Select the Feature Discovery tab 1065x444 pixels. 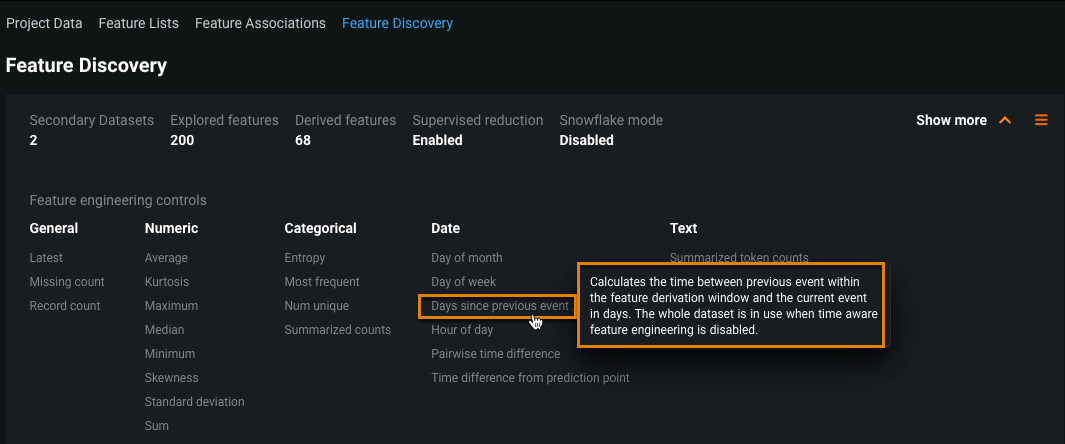(x=397, y=22)
